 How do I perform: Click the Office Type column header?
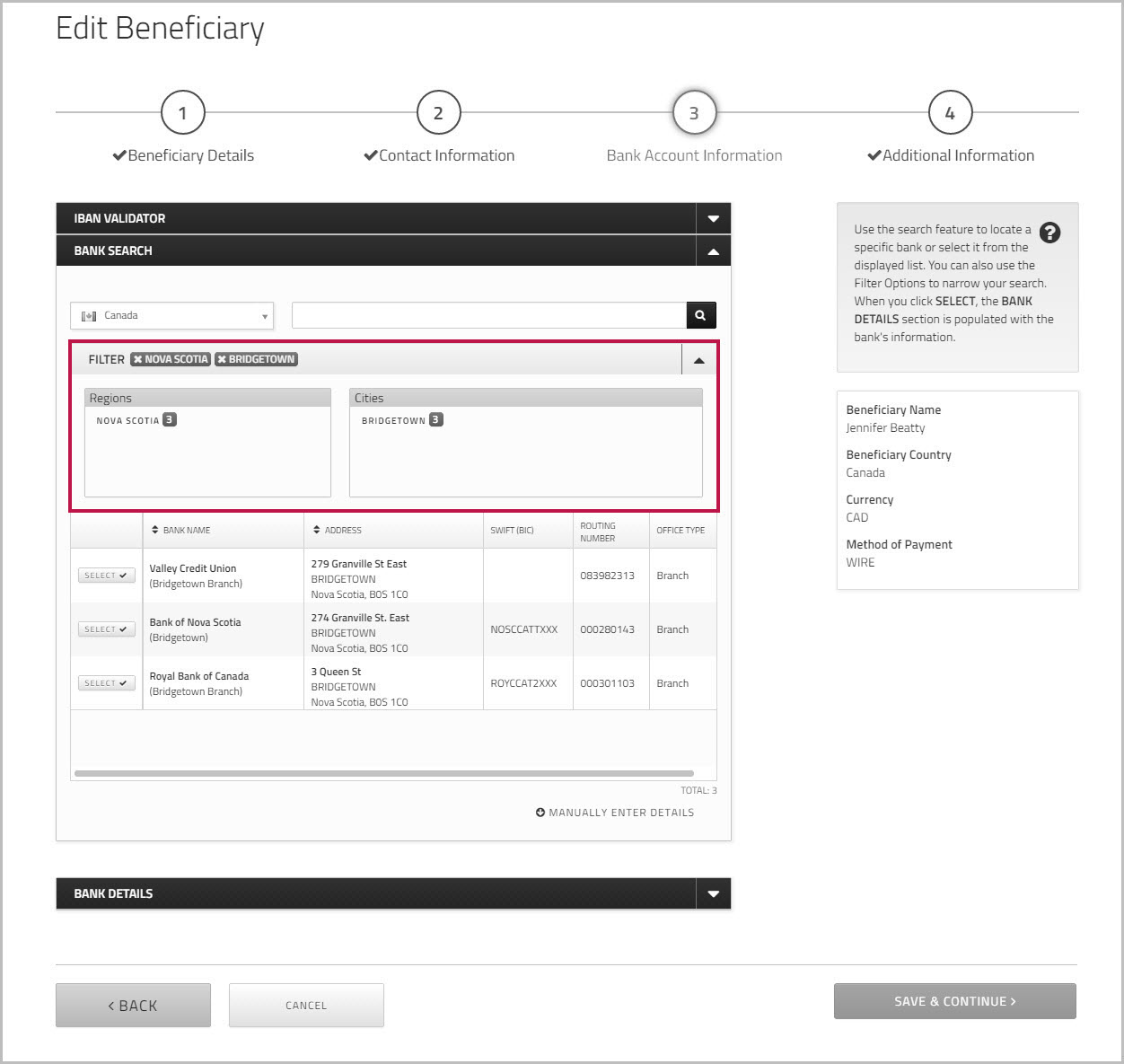pyautogui.click(x=681, y=530)
